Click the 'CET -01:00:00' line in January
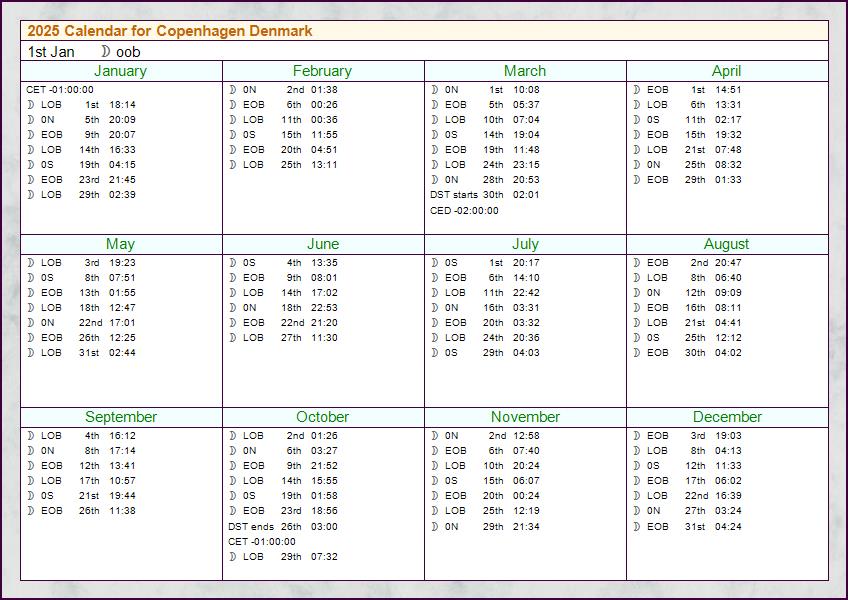The width and height of the screenshot is (848, 600). point(59,89)
